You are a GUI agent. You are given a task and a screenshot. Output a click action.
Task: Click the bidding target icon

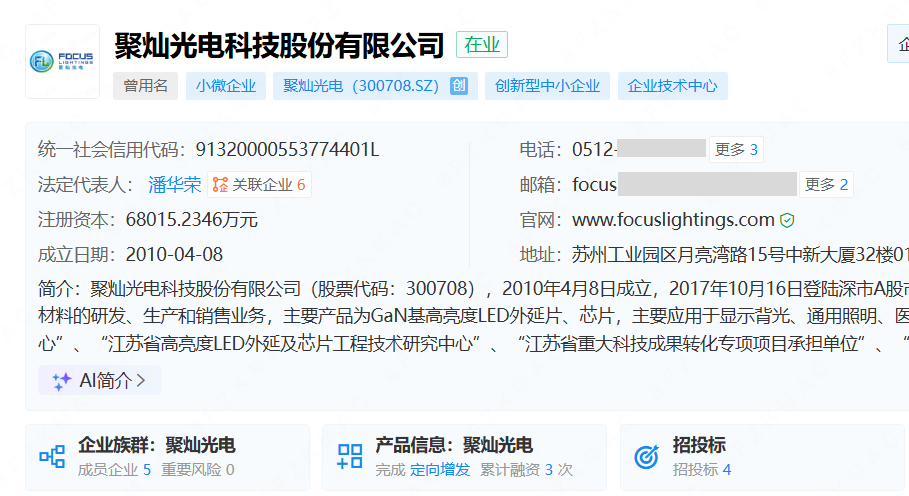(x=646, y=457)
